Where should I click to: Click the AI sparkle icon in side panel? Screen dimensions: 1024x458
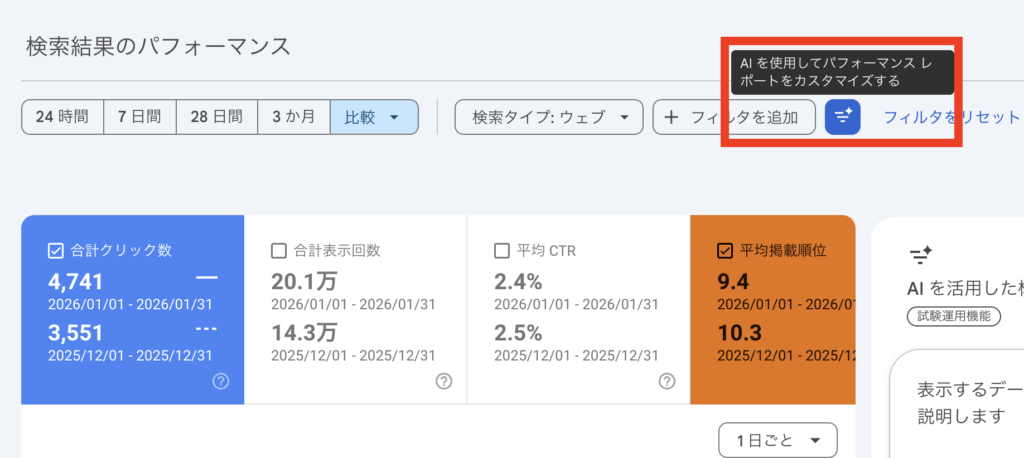point(920,255)
